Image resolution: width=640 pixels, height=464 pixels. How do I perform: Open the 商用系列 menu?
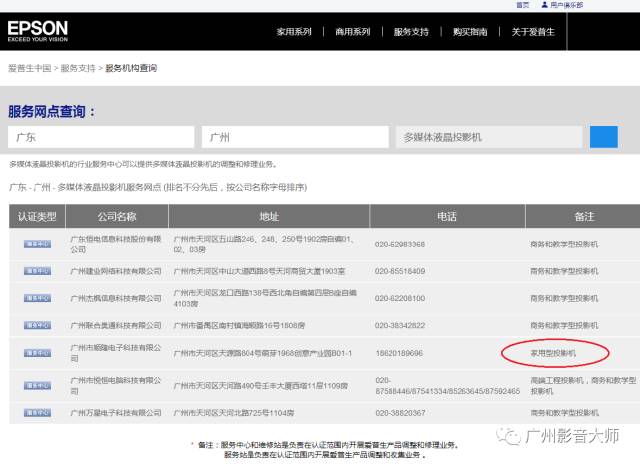[x=353, y=32]
